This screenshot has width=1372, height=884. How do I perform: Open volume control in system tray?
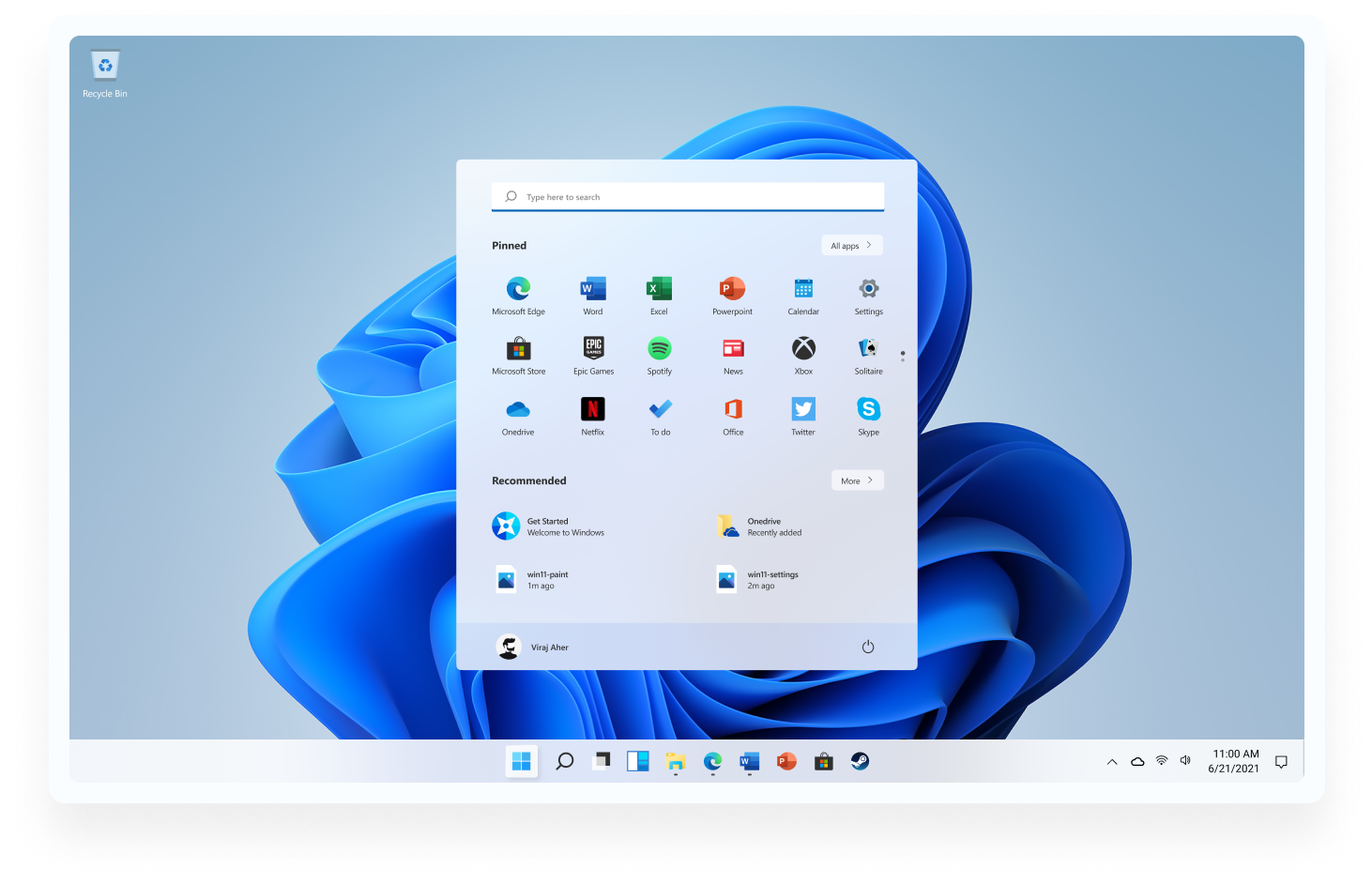(x=1185, y=760)
